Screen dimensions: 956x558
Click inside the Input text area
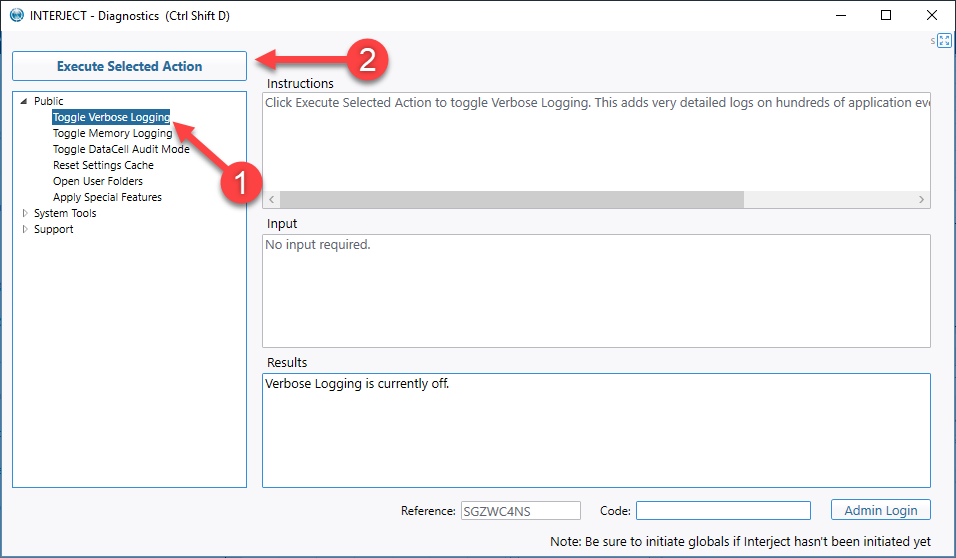(596, 291)
